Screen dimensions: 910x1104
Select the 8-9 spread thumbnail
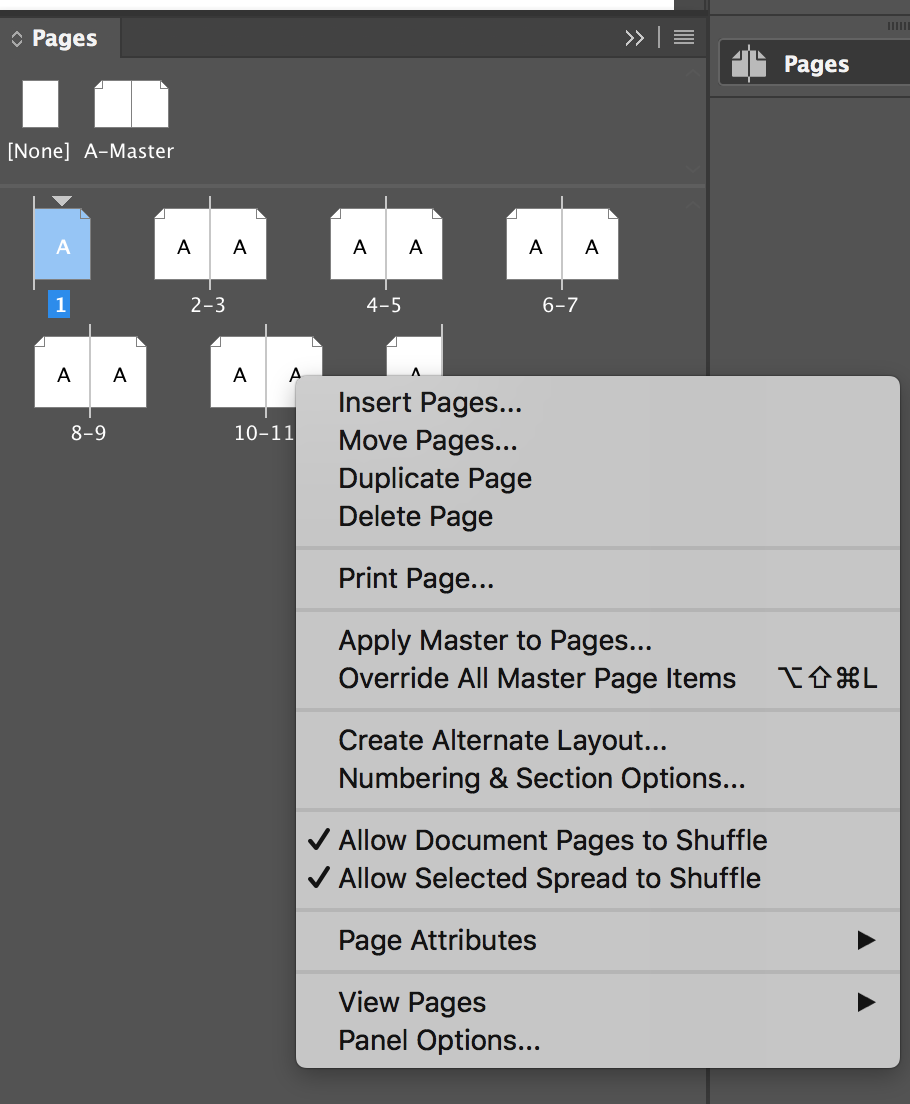90,374
